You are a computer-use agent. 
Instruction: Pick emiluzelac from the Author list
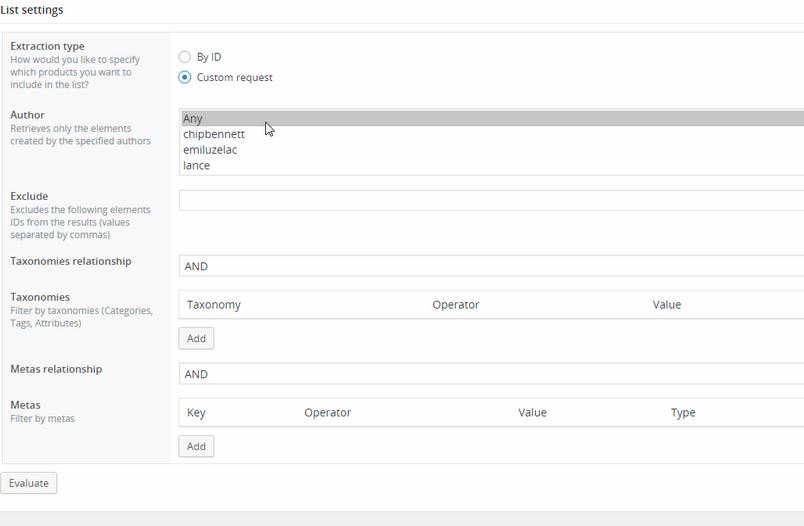492,150
